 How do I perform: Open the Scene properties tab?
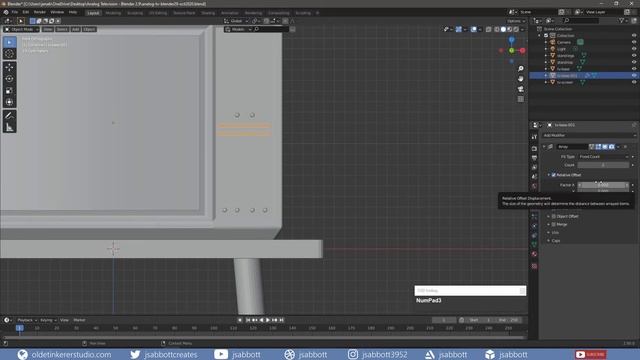pyautogui.click(x=534, y=176)
